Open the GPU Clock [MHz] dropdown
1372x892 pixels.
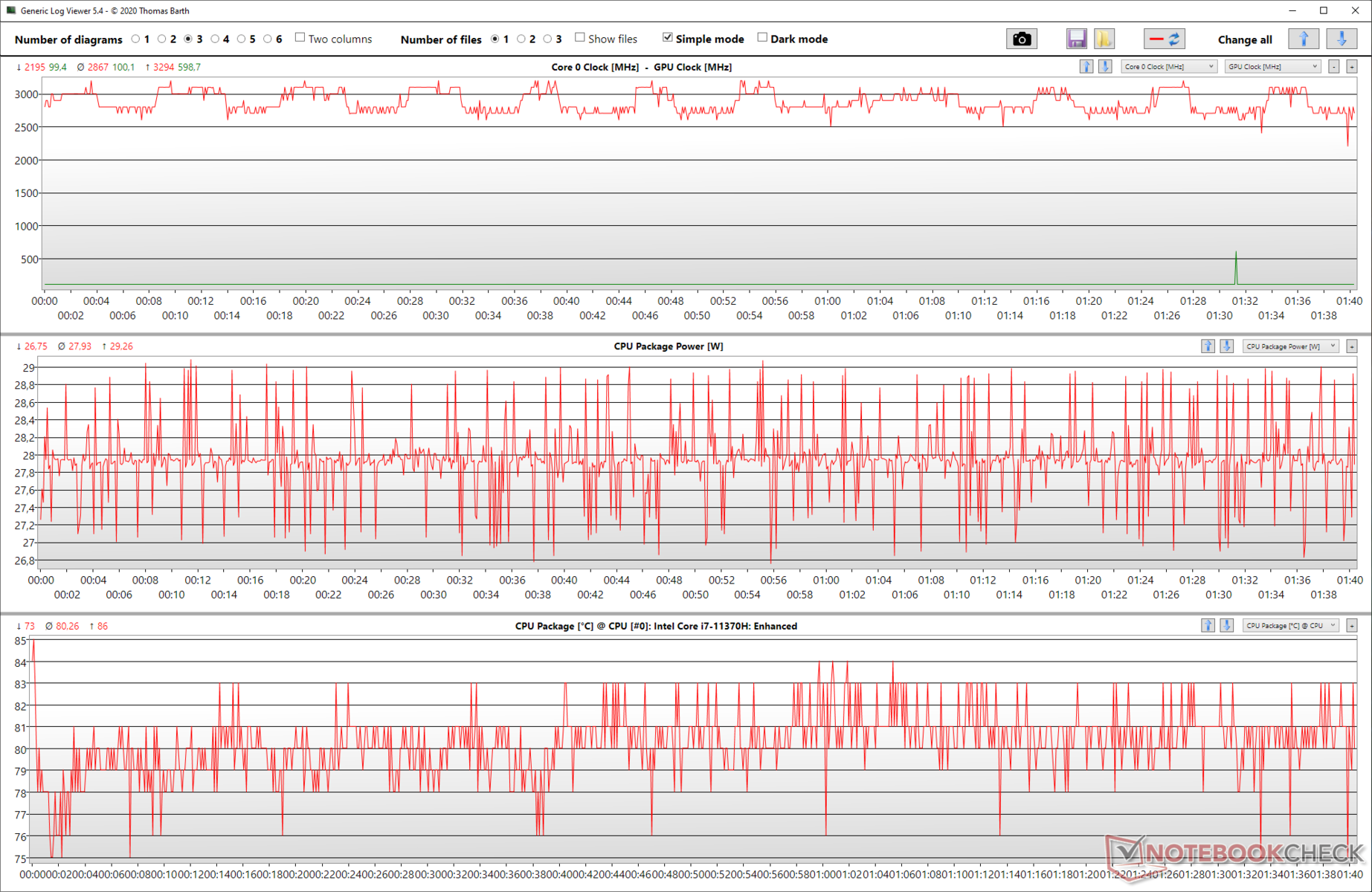click(1272, 67)
